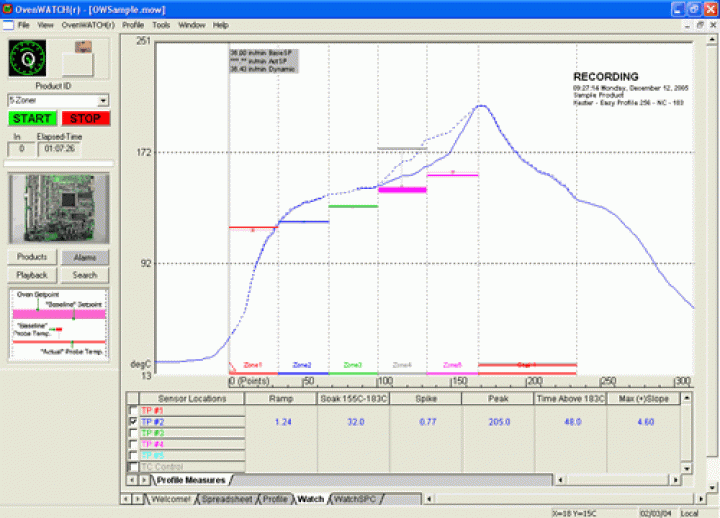Enable the TC Control checkbox
720x518 pixels.
134,467
